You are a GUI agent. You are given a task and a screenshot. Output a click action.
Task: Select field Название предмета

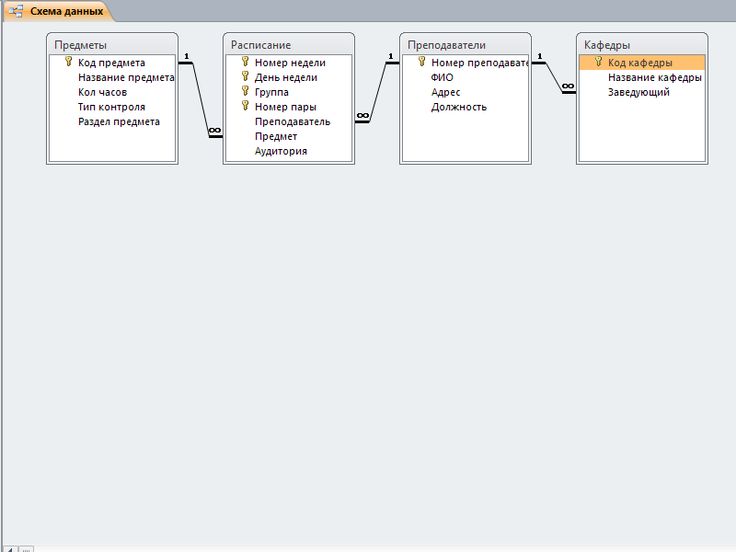click(x=112, y=77)
